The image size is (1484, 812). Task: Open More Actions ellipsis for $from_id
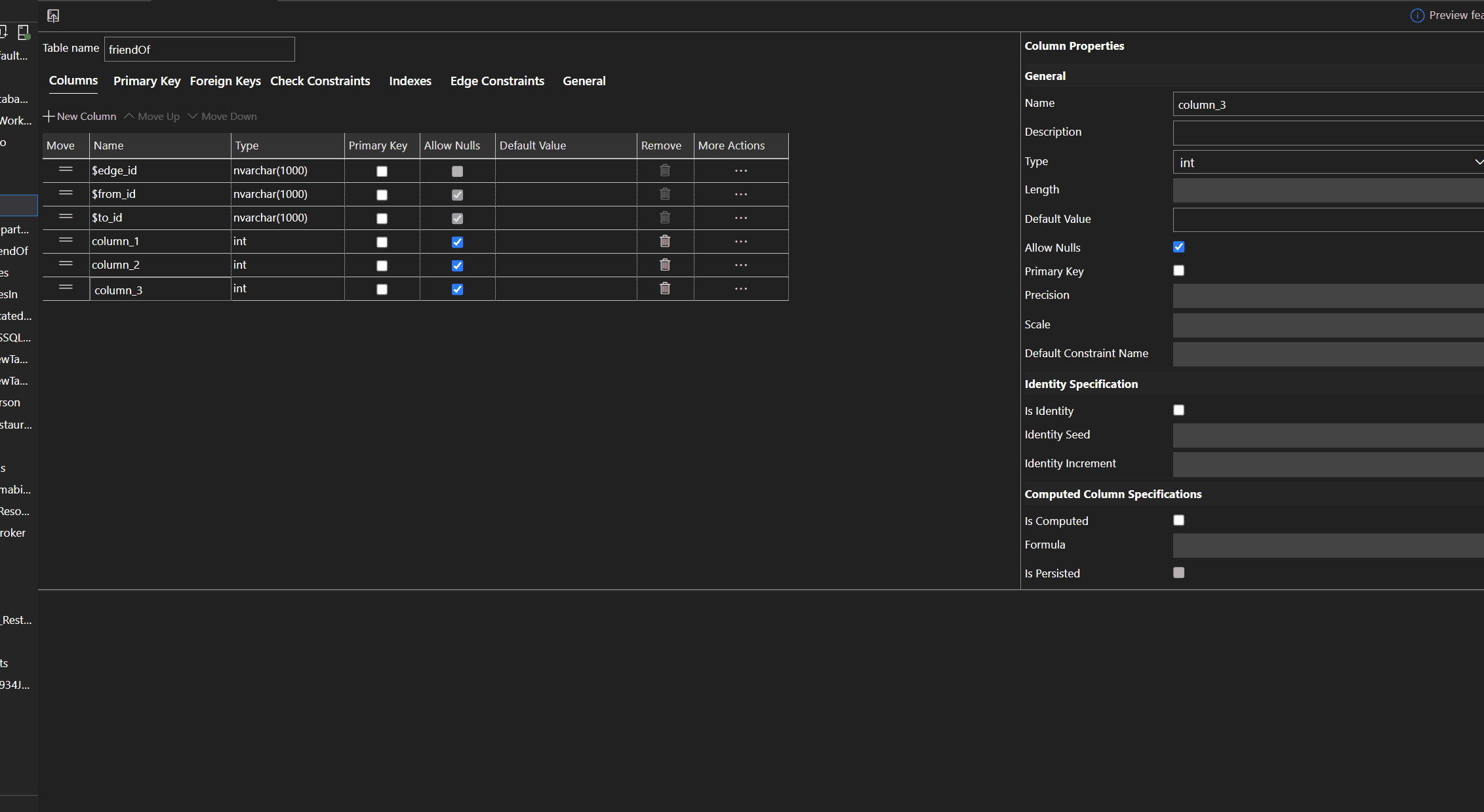[741, 195]
